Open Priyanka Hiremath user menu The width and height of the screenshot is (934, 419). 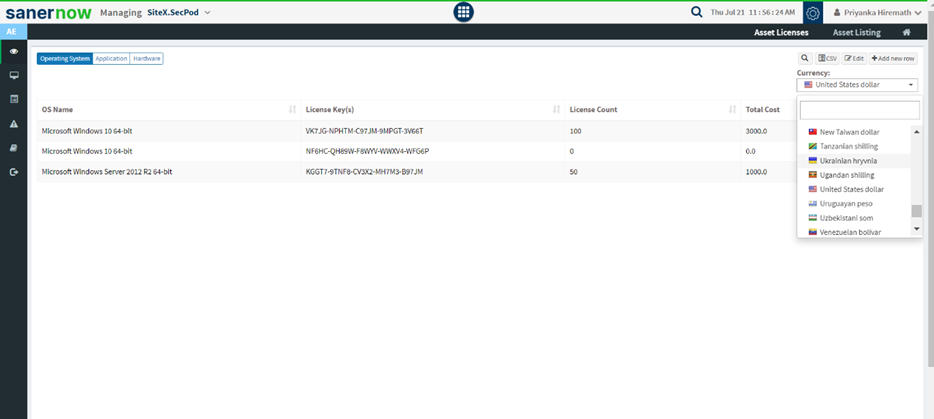pyautogui.click(x=877, y=13)
